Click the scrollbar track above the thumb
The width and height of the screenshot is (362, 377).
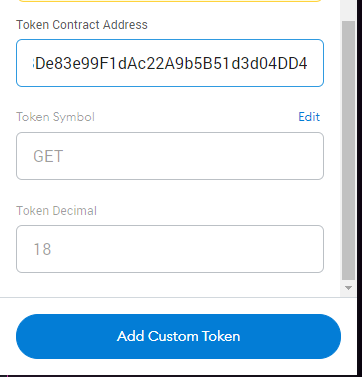click(348, 10)
